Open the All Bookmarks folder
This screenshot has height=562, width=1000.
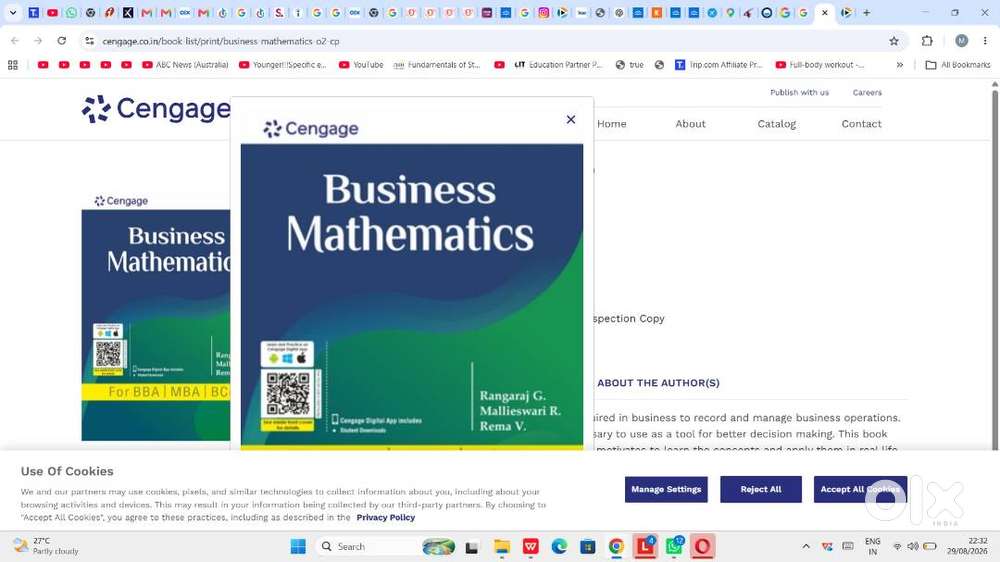point(958,64)
